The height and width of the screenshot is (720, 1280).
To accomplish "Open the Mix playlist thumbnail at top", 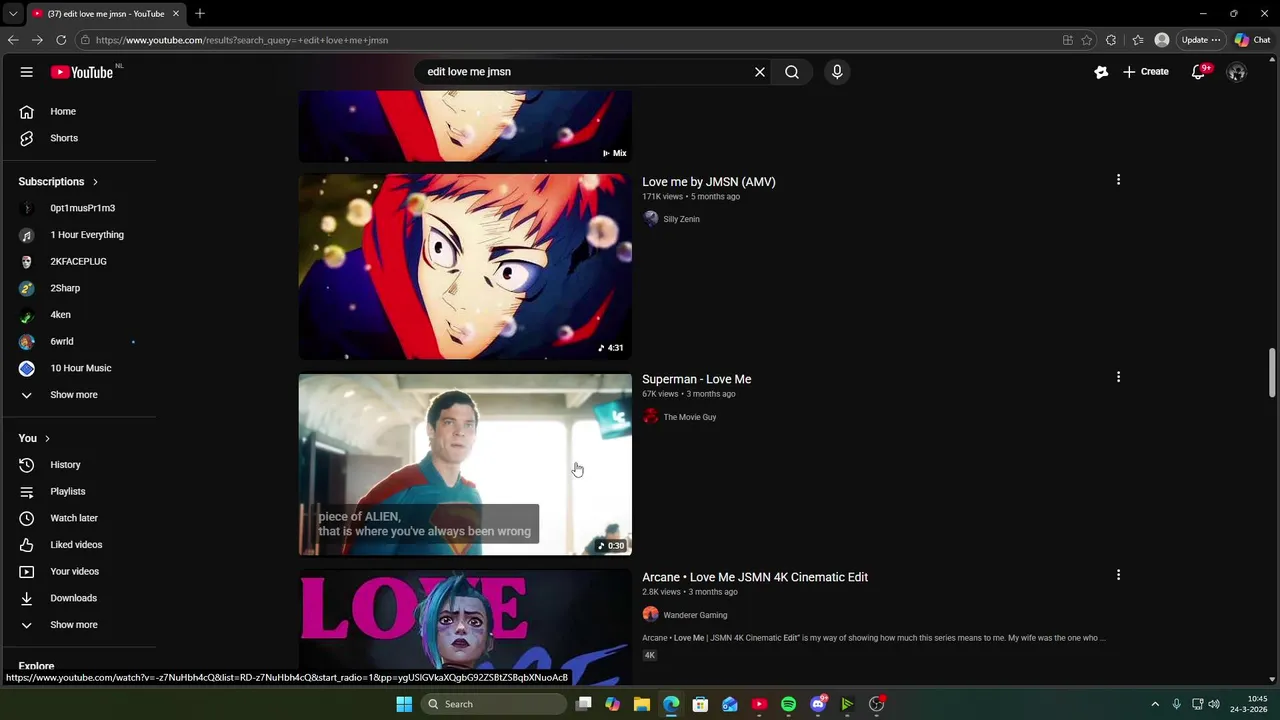I will (465, 126).
